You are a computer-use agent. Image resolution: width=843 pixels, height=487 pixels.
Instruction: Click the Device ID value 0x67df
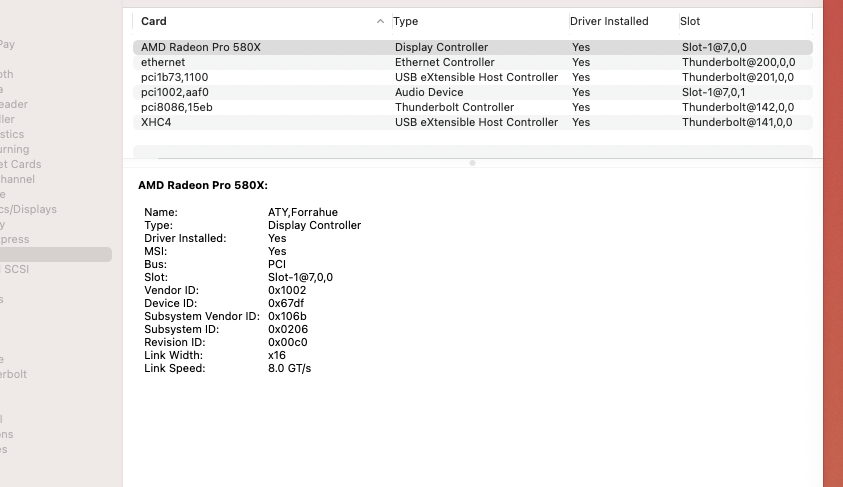tap(286, 303)
